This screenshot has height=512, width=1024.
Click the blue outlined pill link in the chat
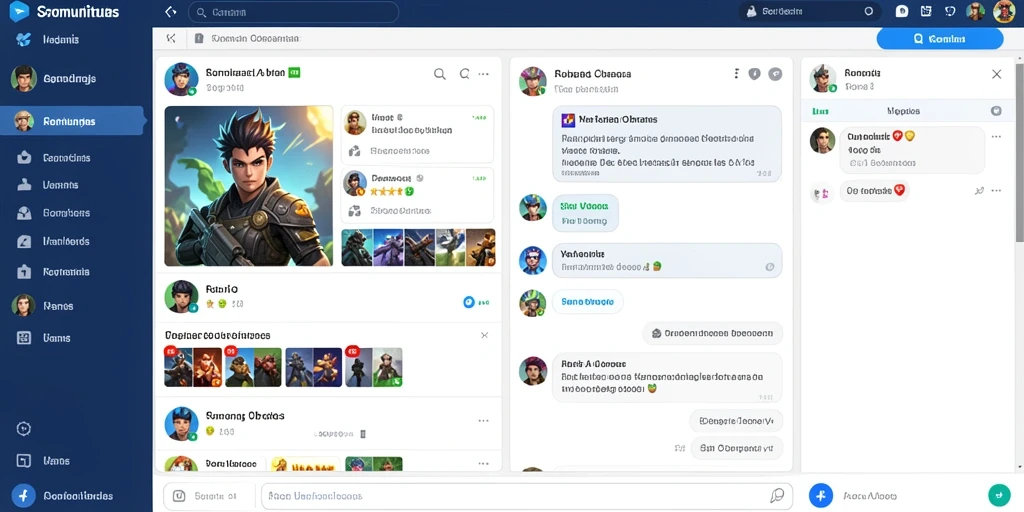[587, 302]
